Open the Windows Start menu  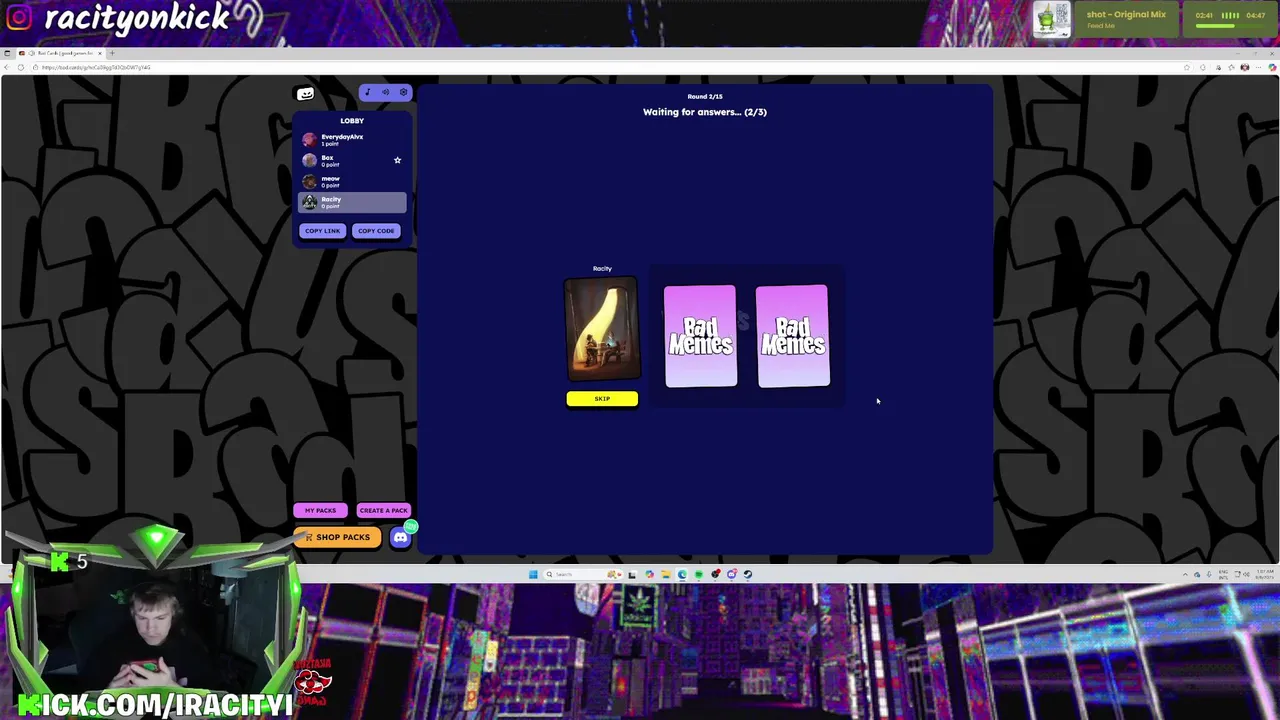533,574
